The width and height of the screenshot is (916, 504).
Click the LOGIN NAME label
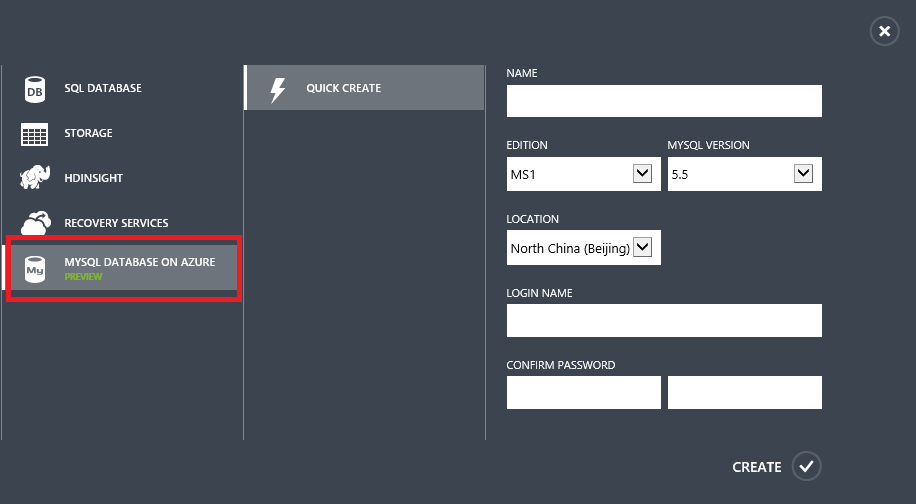click(x=539, y=293)
